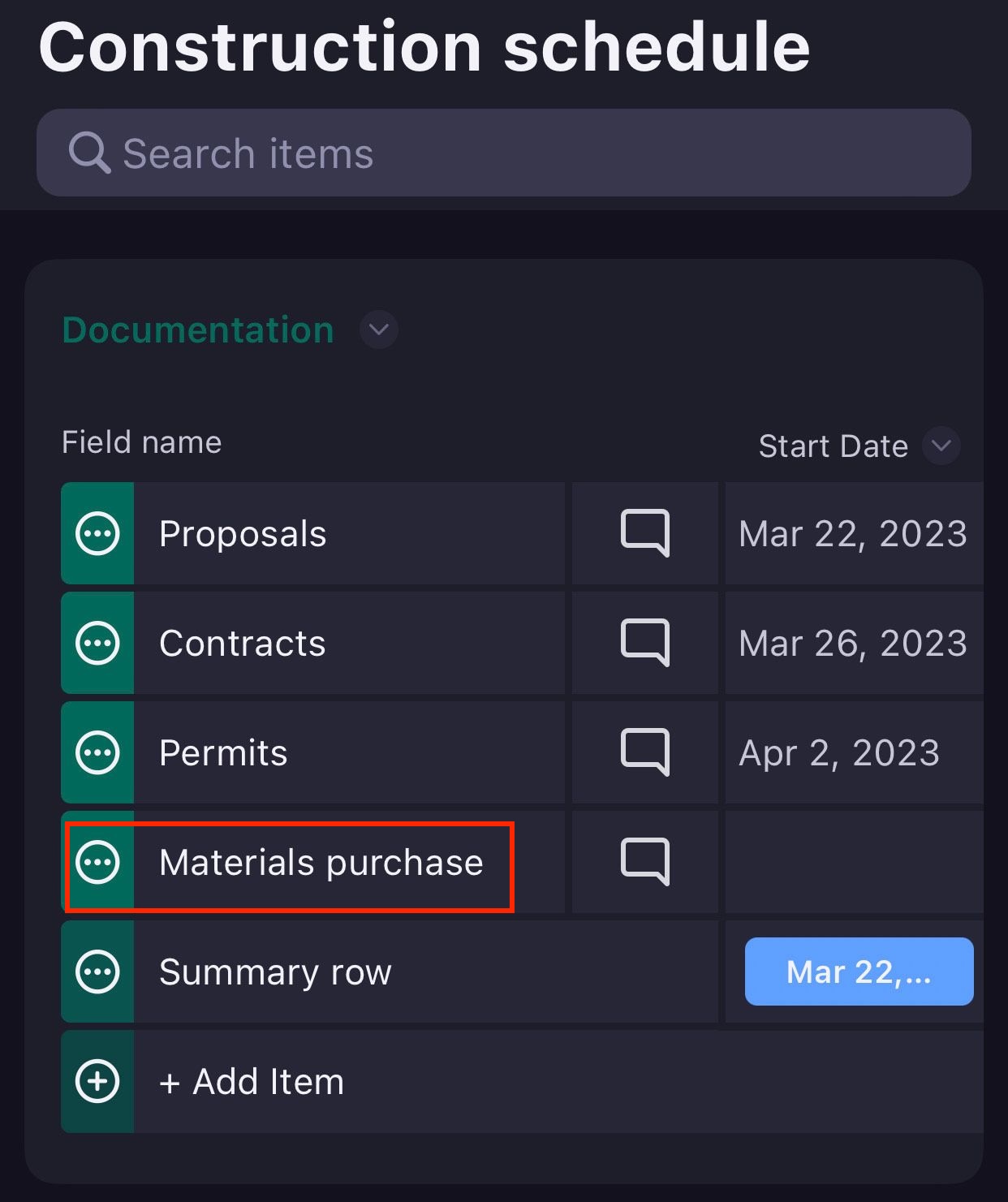This screenshot has height=1202, width=1008.
Task: Click the Permits item name
Action: coord(223,753)
